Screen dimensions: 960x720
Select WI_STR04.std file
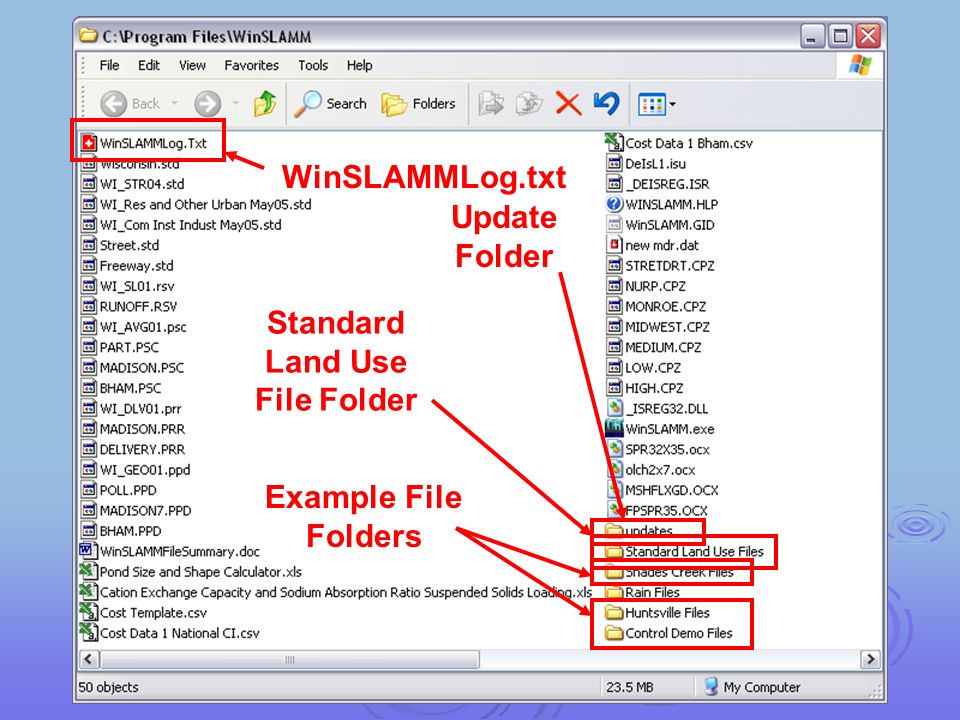(x=133, y=184)
